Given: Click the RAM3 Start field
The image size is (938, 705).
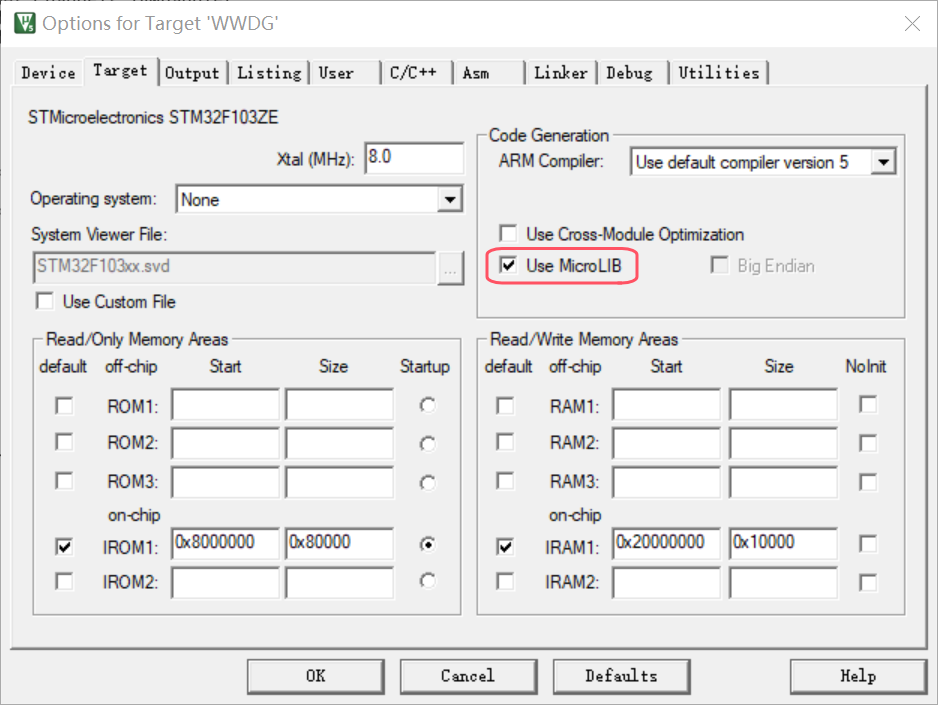Looking at the screenshot, I should tap(666, 482).
